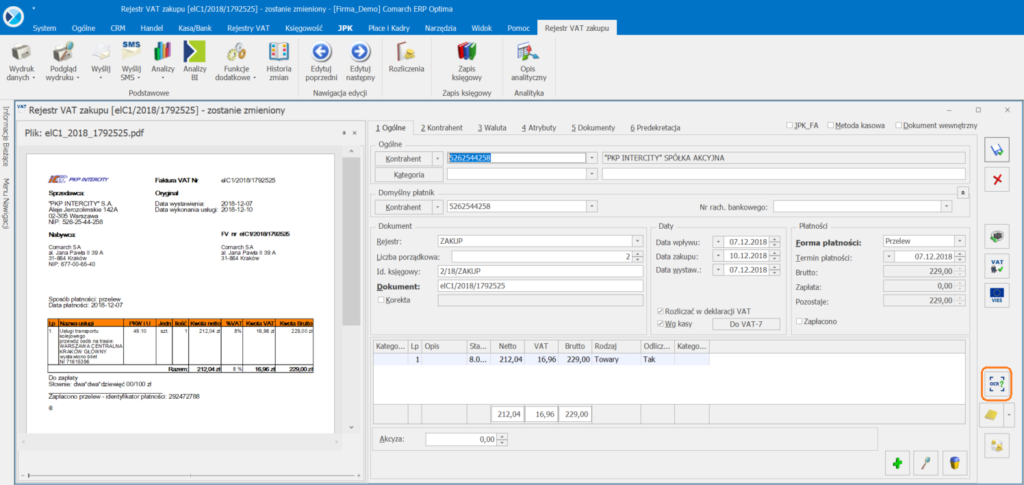This screenshot has width=1024, height=485.
Task: Collapse the Domyślny płatnik section
Action: (961, 193)
